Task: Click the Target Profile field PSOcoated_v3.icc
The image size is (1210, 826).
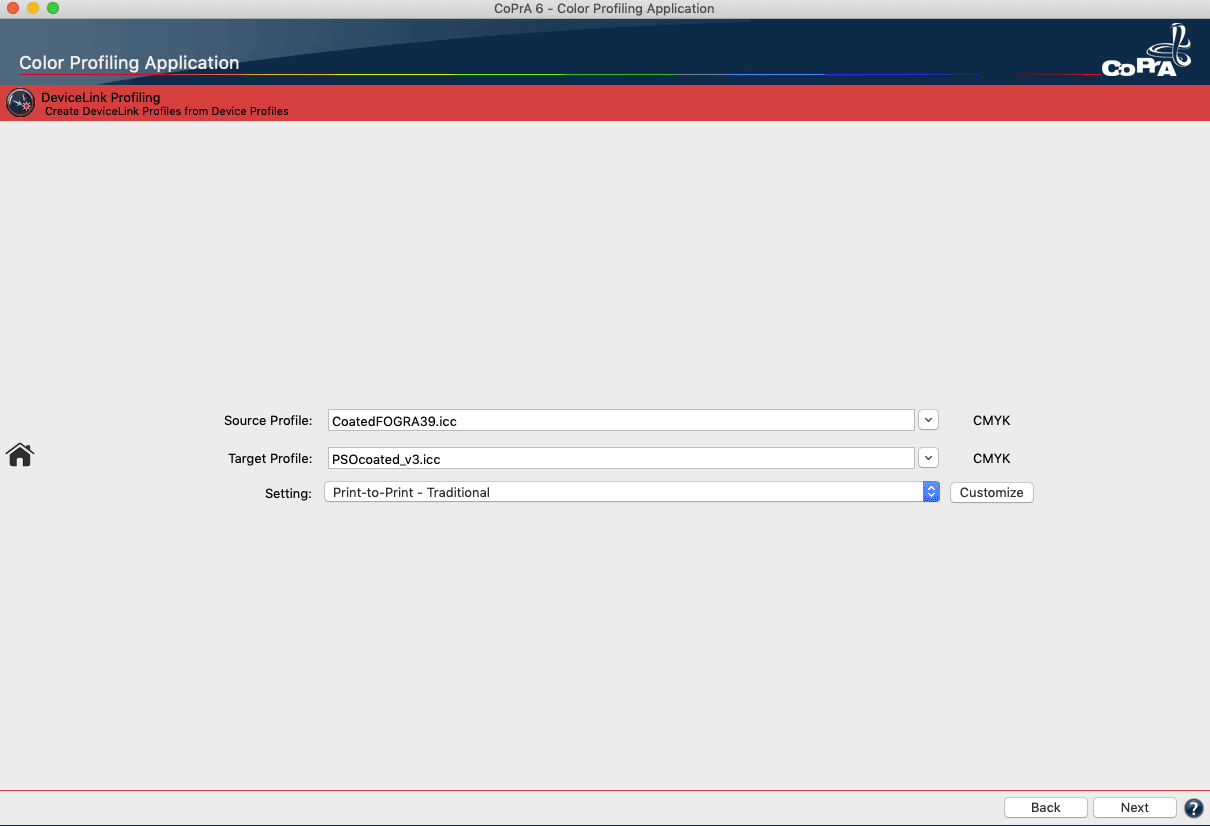Action: coord(621,459)
